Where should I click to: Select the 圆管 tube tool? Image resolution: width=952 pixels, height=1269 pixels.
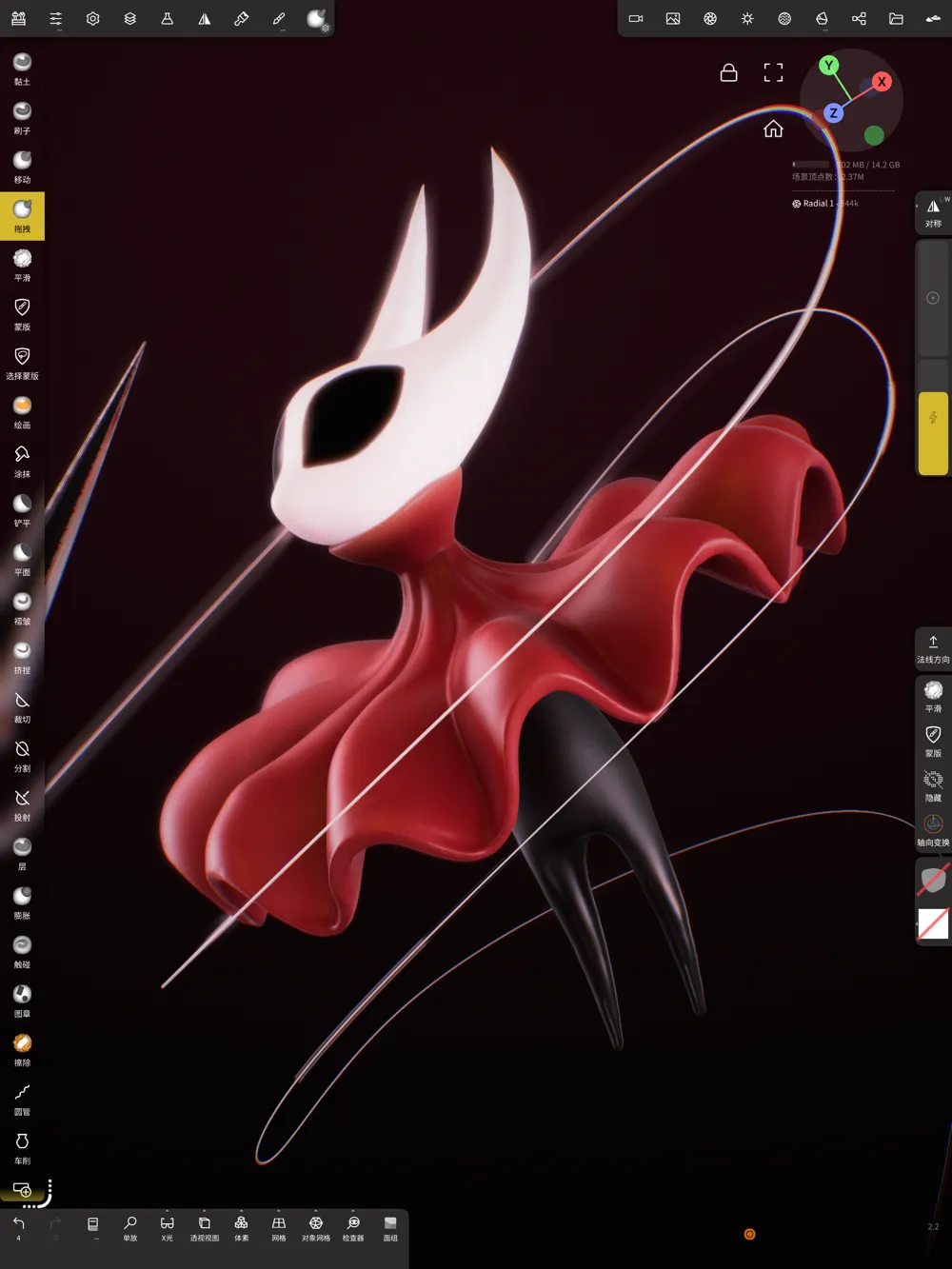coord(22,1099)
